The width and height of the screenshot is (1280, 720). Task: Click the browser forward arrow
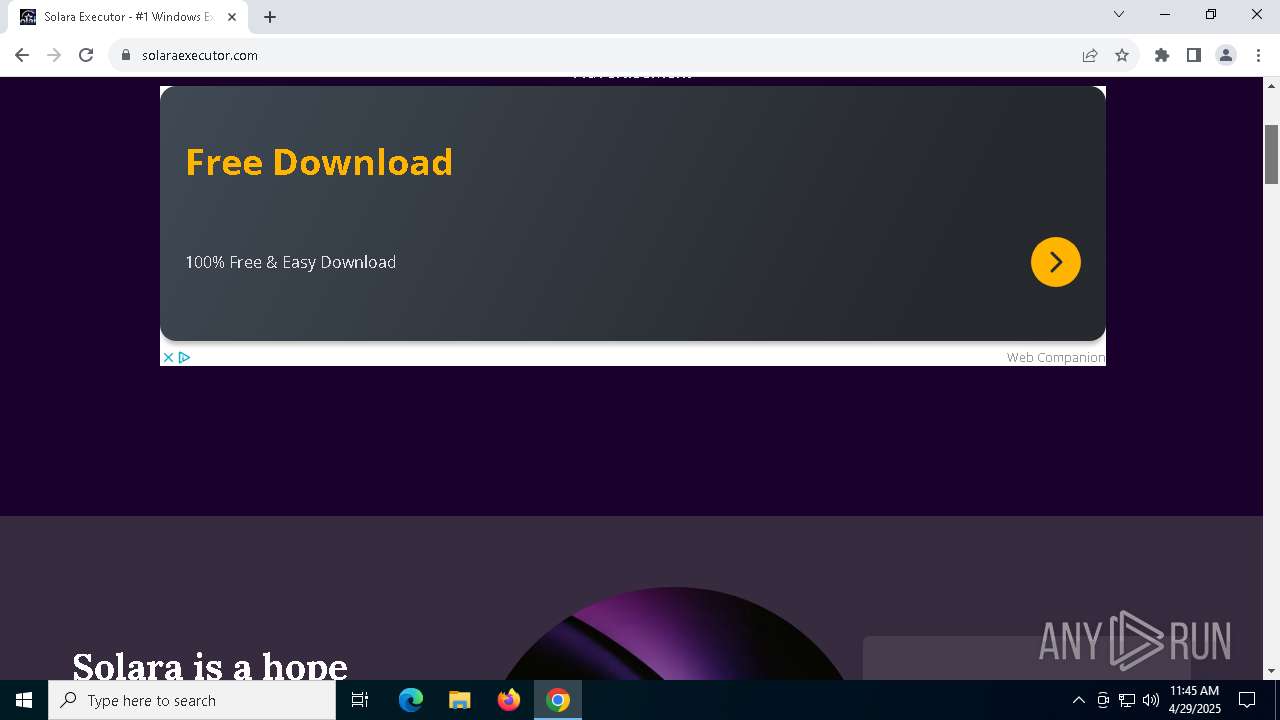tap(54, 55)
